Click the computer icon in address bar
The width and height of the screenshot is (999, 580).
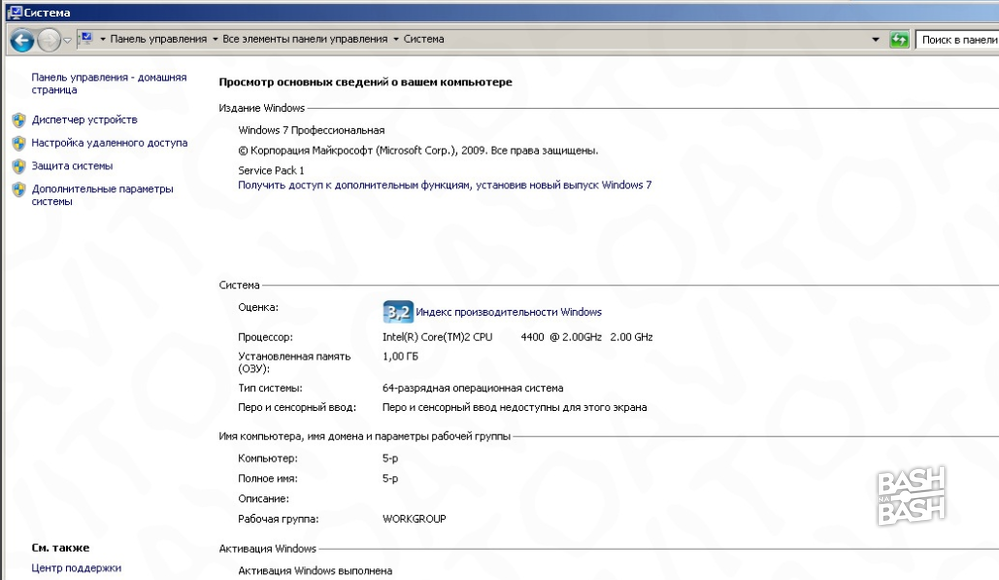[x=87, y=39]
